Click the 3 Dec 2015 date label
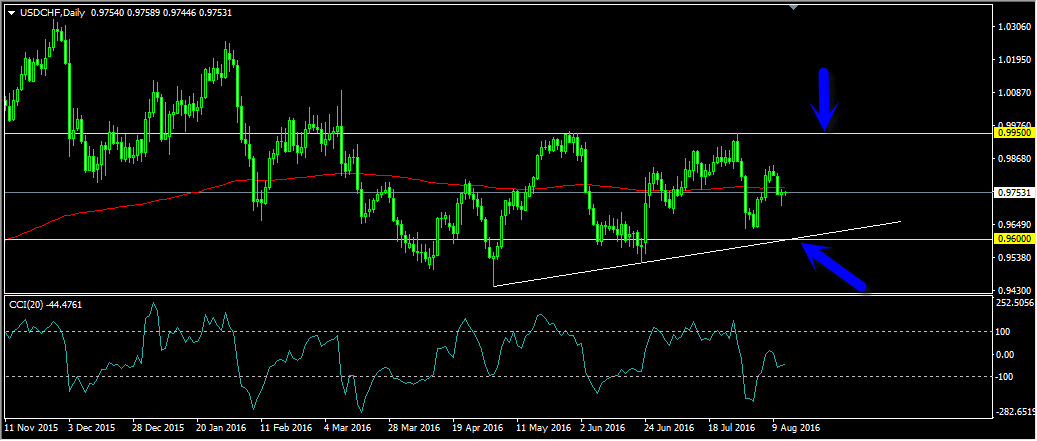Viewport: 1037px width, 441px height. [91, 428]
